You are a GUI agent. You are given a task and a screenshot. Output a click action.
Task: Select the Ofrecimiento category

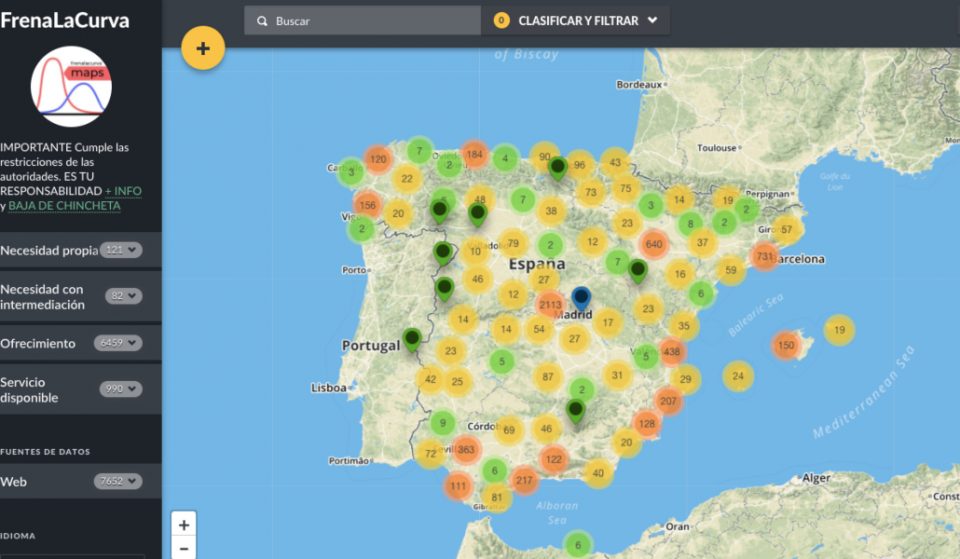(x=81, y=343)
